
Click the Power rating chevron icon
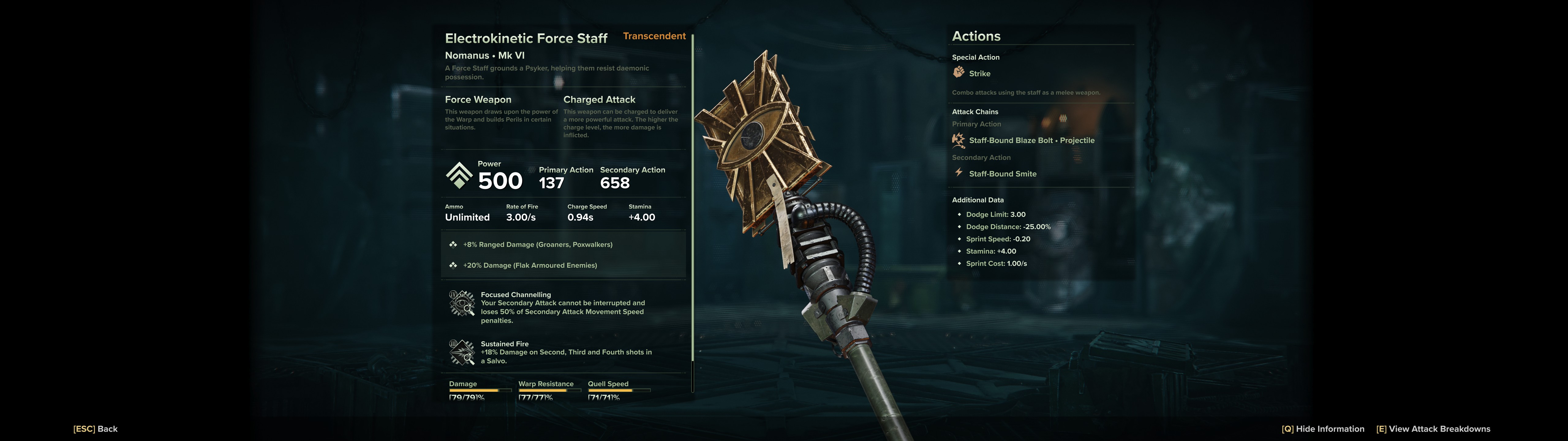[459, 175]
